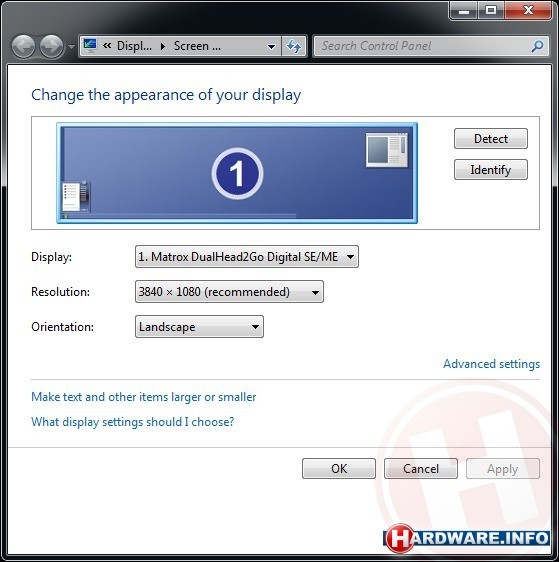The image size is (559, 562).
Task: Click the magnifier search icon
Action: (x=538, y=46)
